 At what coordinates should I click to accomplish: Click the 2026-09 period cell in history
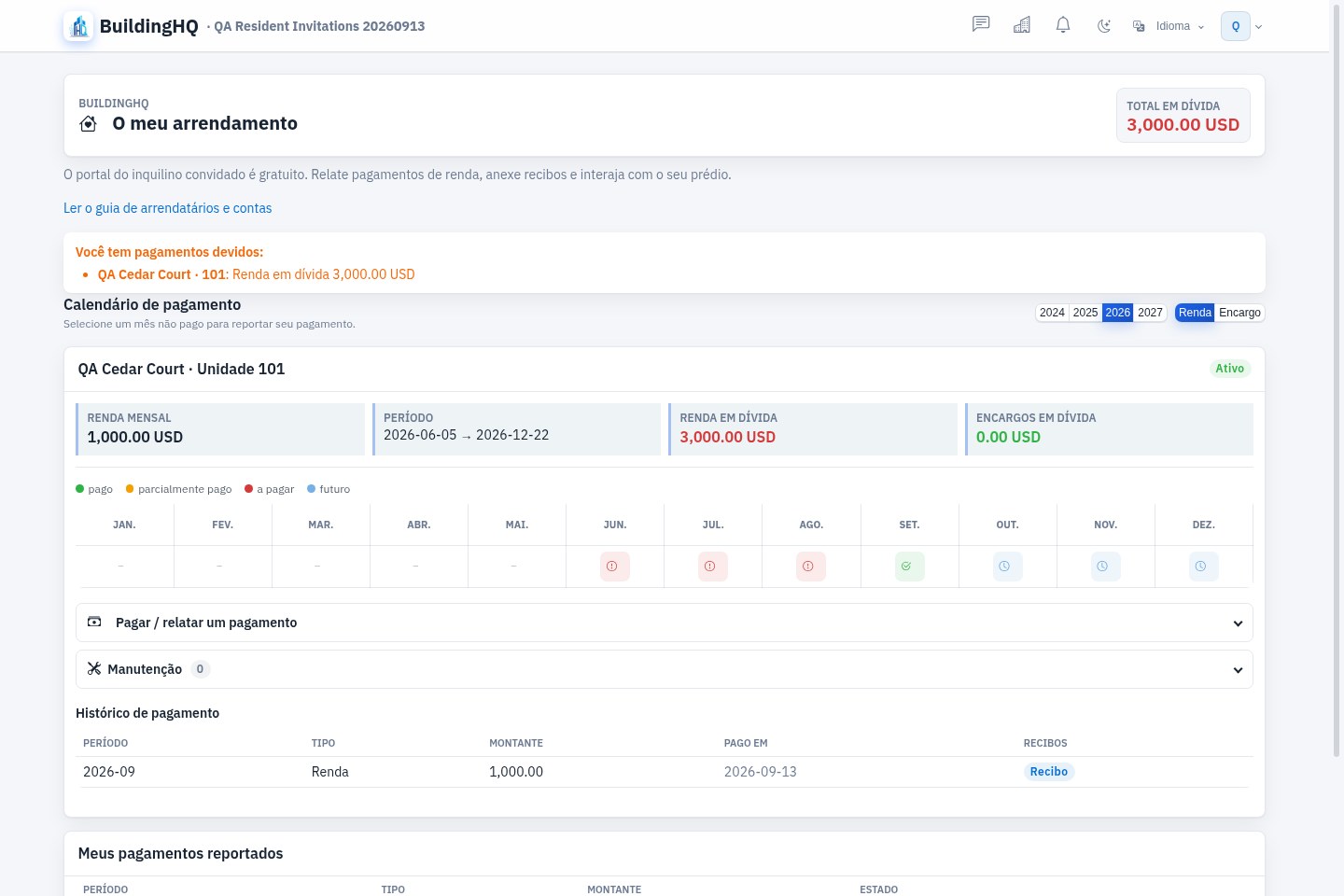[109, 772]
